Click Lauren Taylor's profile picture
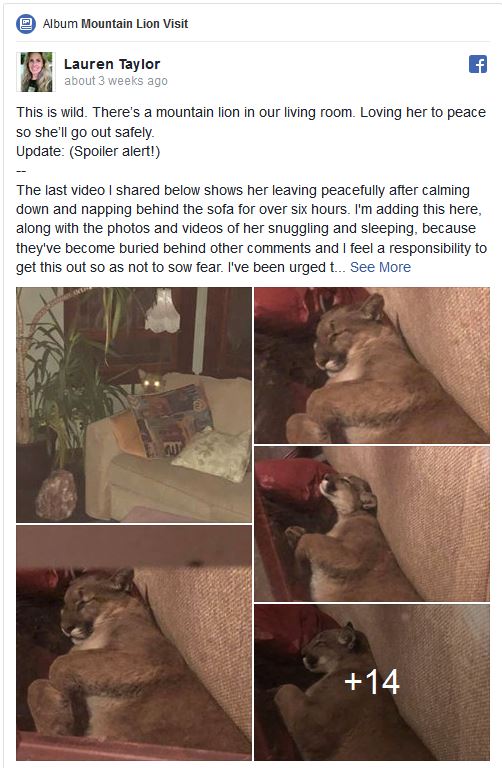This screenshot has width=502, height=768. click(36, 72)
